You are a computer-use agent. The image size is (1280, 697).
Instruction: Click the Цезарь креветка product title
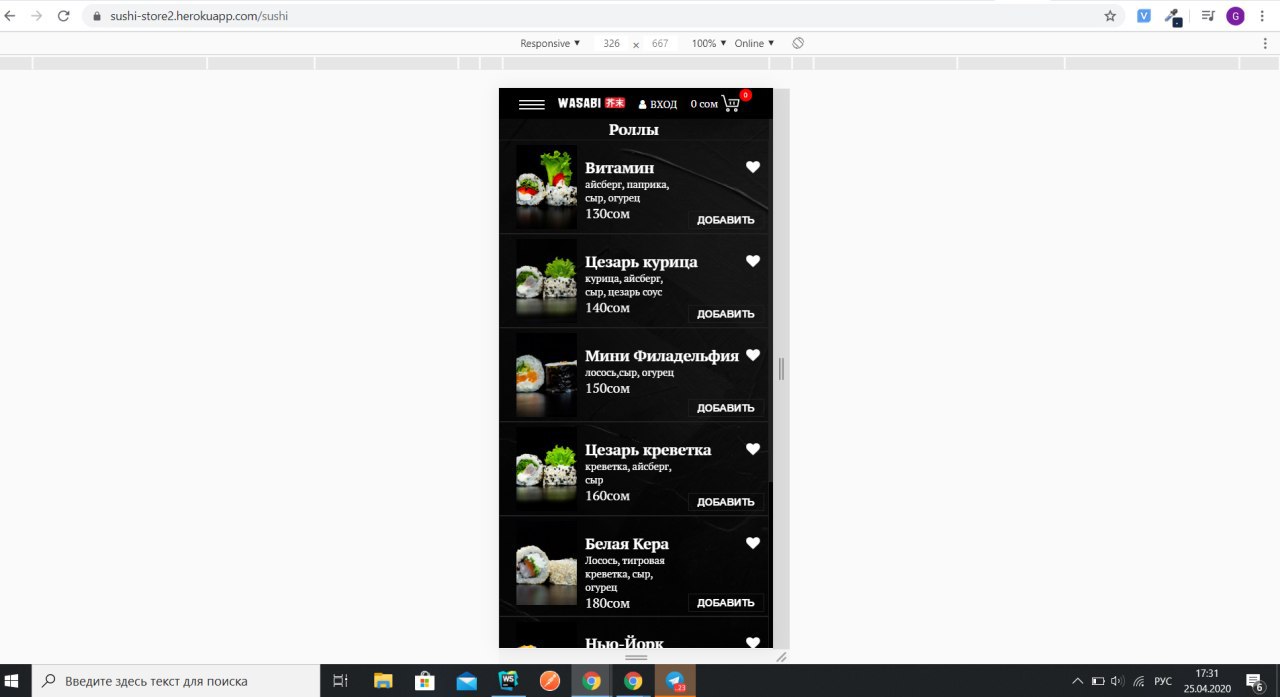[x=648, y=450]
